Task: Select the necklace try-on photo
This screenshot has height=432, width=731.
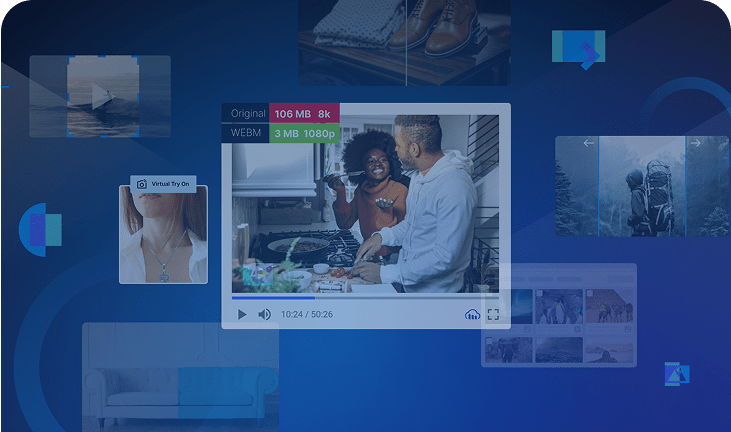Action: pos(163,234)
